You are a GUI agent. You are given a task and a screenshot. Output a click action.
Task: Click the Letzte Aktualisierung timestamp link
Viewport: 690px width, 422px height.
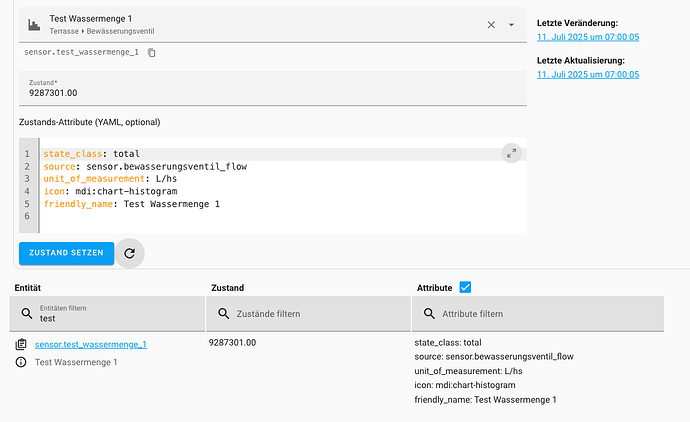588,74
